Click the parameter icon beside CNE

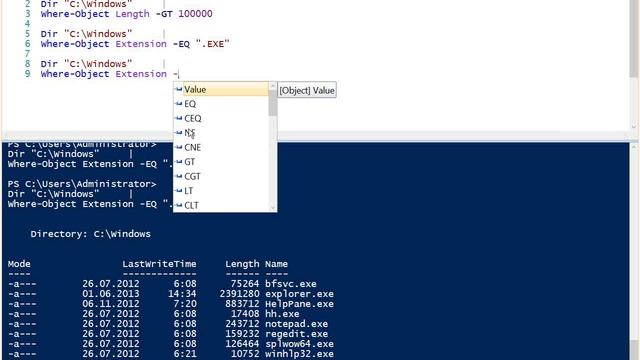[178, 147]
